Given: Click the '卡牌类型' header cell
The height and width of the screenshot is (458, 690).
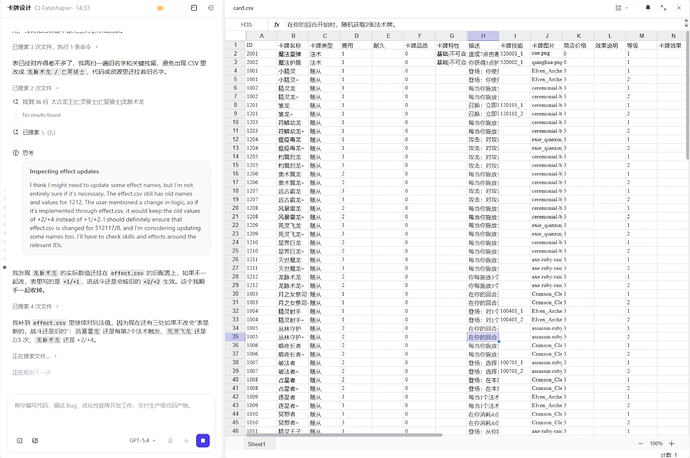Looking at the screenshot, I should (325, 45).
